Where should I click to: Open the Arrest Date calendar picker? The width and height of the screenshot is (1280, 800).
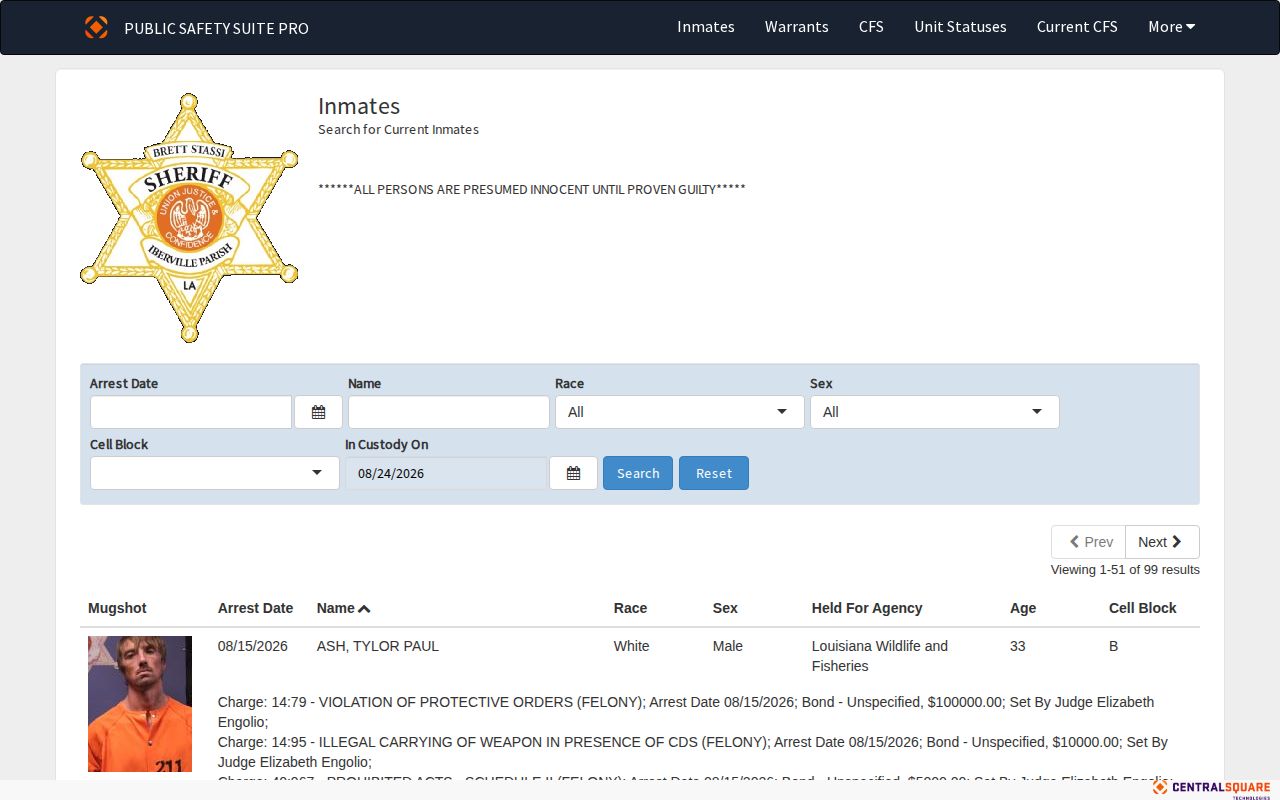tap(318, 412)
